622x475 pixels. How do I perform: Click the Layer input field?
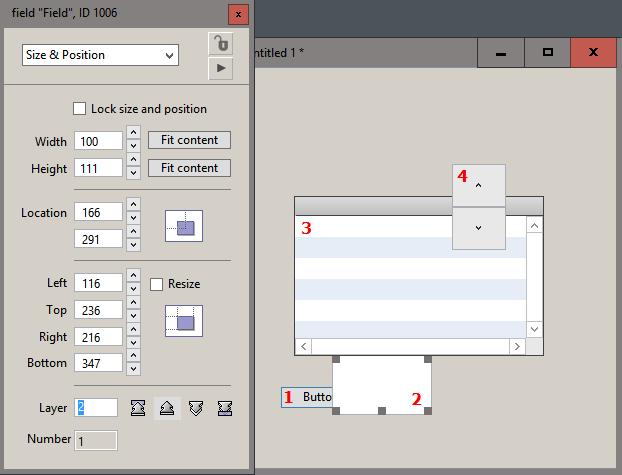(x=97, y=408)
